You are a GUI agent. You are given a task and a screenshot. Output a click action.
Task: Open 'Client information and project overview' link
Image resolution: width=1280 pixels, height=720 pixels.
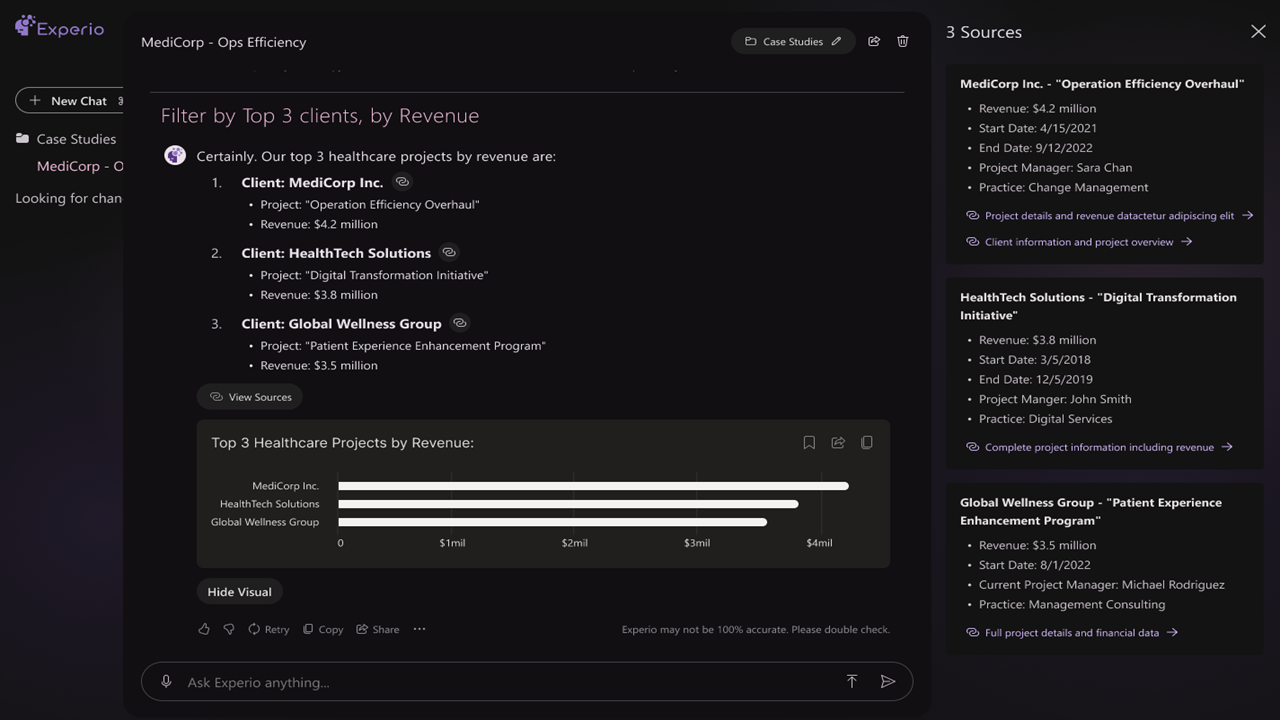(1079, 241)
